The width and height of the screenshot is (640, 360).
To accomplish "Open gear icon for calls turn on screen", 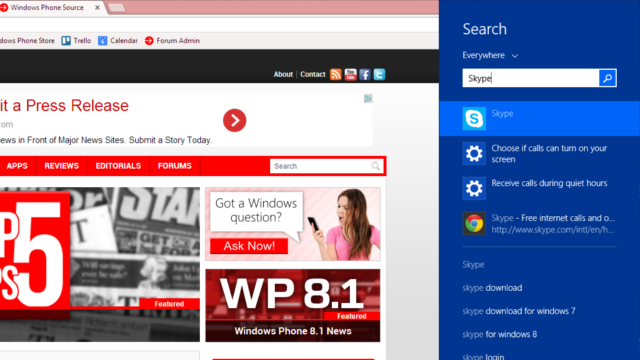I will tap(474, 153).
